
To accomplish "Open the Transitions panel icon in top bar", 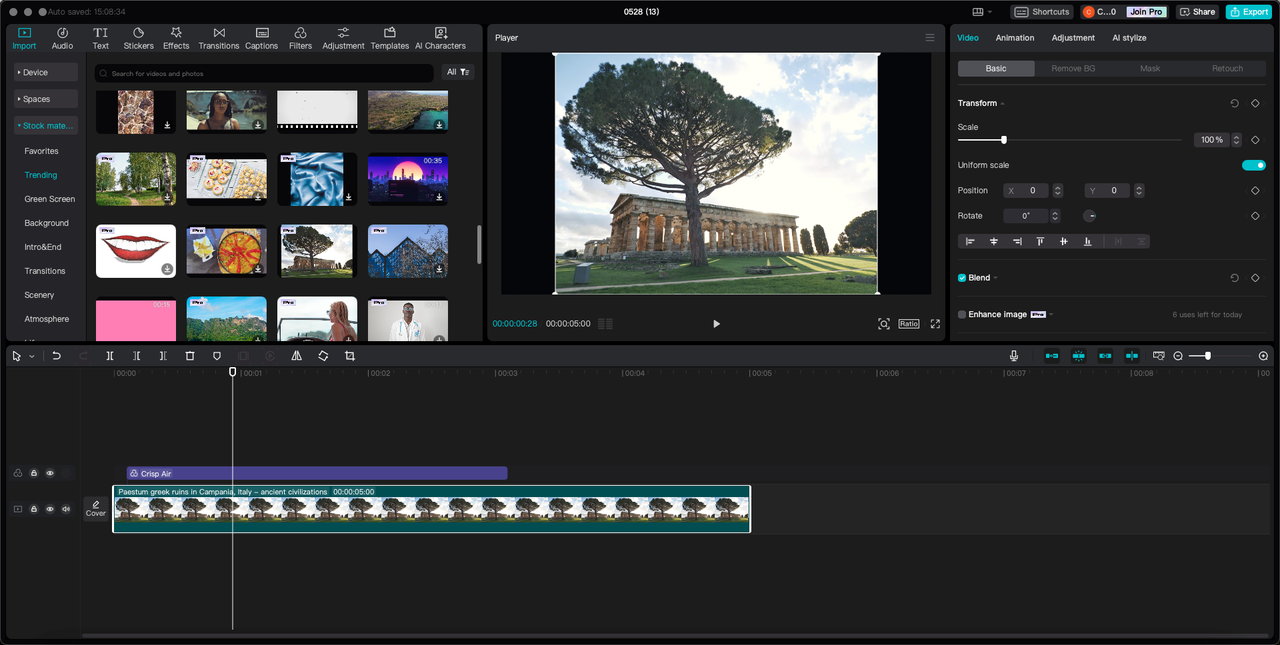I will [x=219, y=38].
